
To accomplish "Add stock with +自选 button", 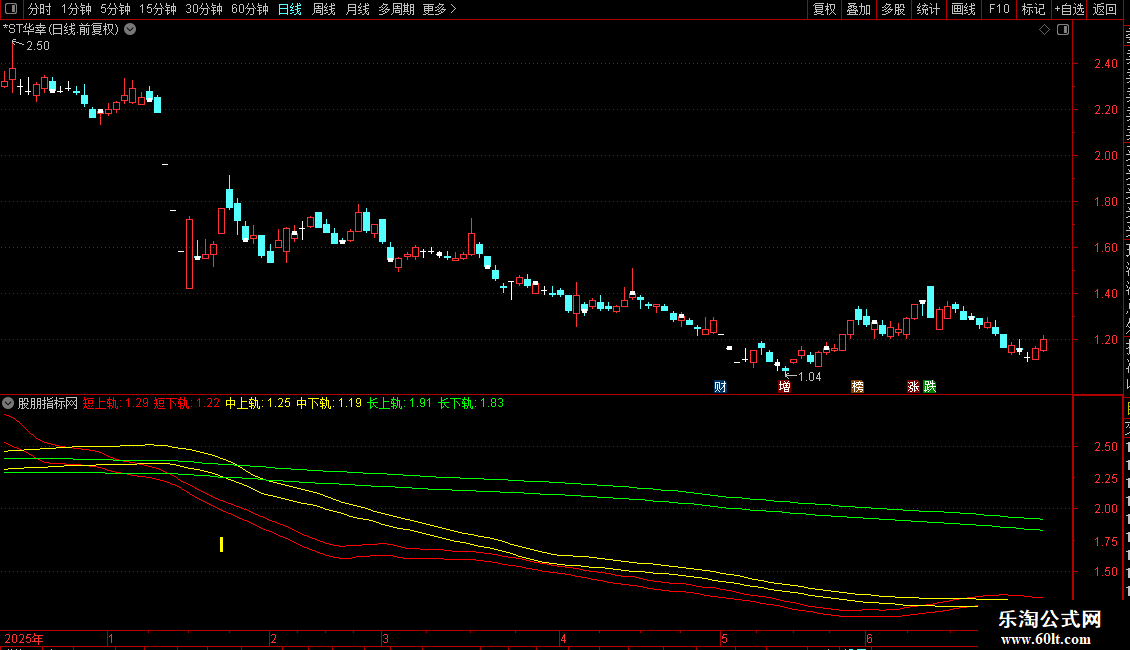I will [x=1069, y=9].
